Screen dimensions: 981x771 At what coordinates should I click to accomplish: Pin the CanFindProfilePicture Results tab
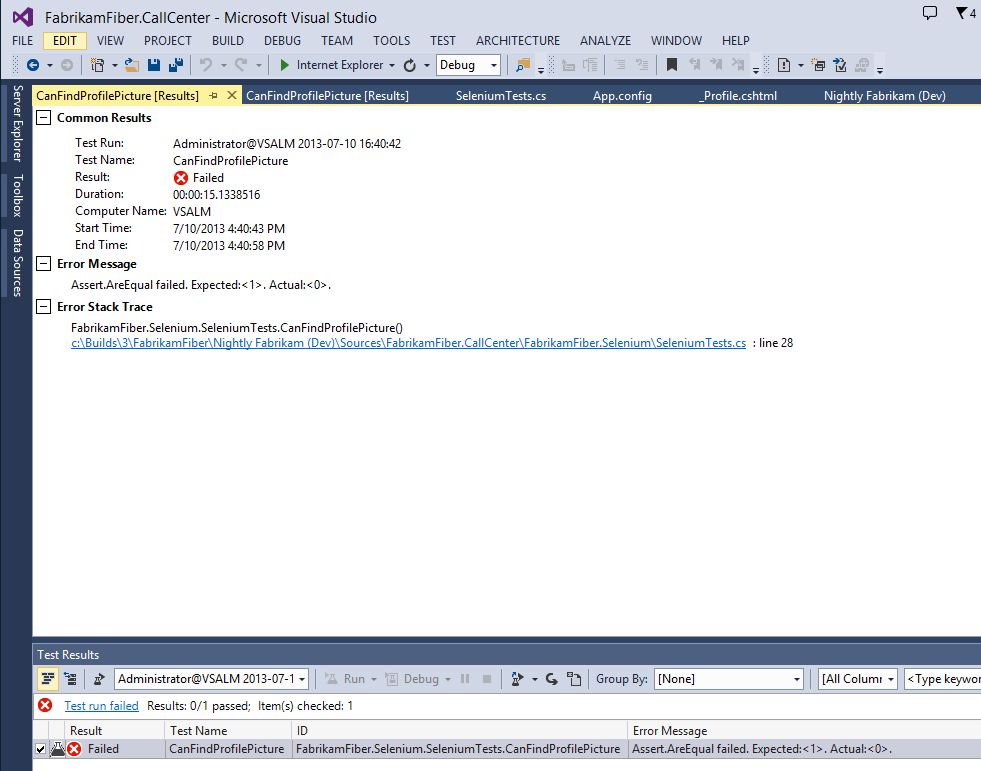213,96
